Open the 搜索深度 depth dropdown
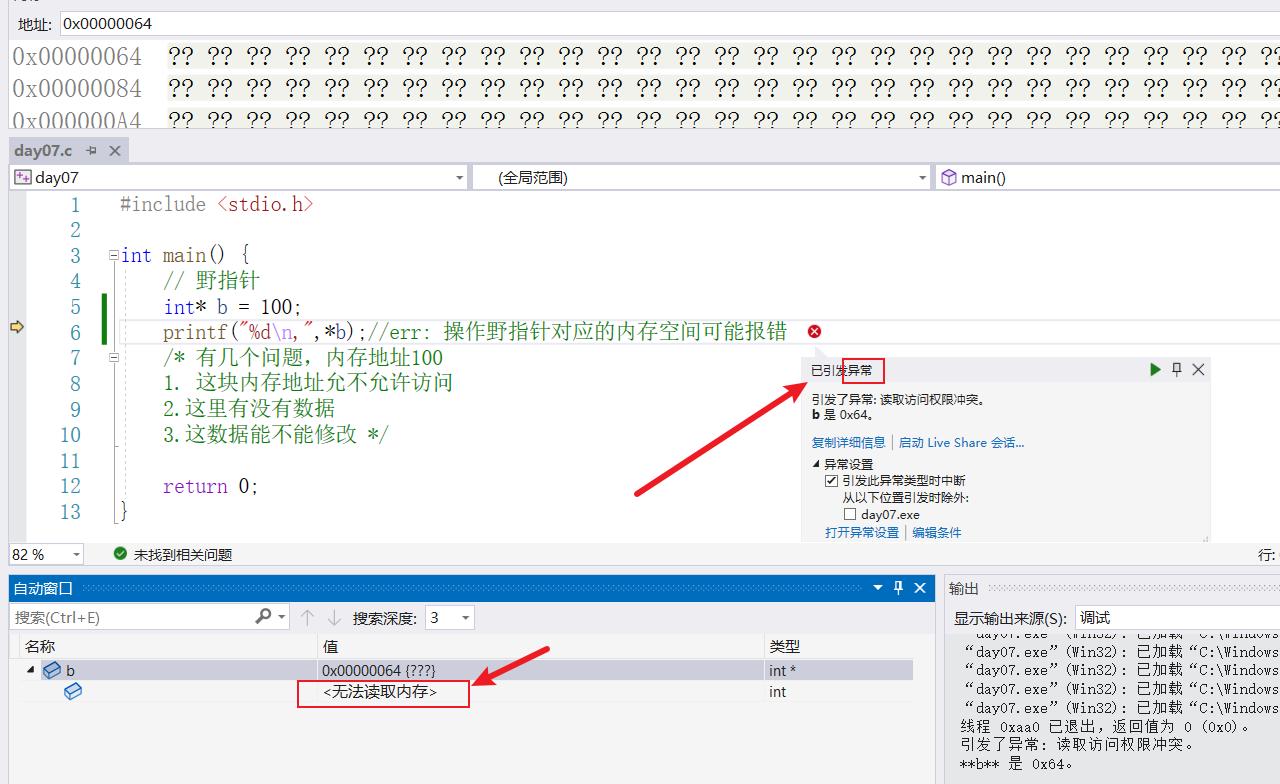1280x784 pixels. click(x=465, y=618)
